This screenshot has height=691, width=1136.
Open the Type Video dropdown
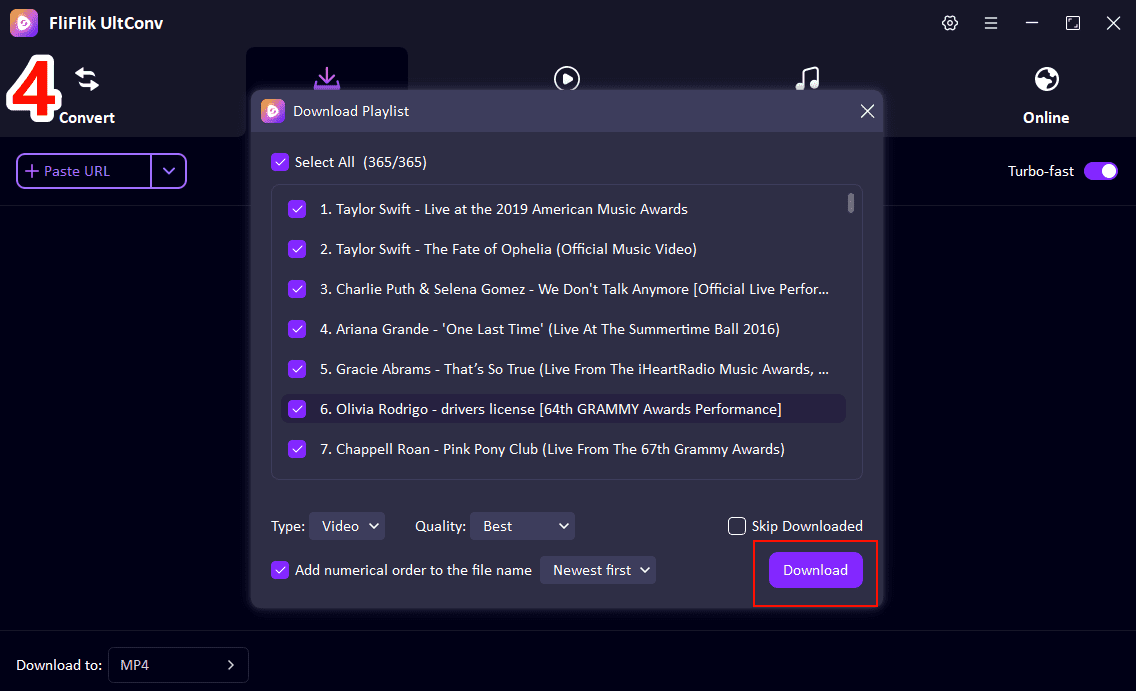coord(346,526)
